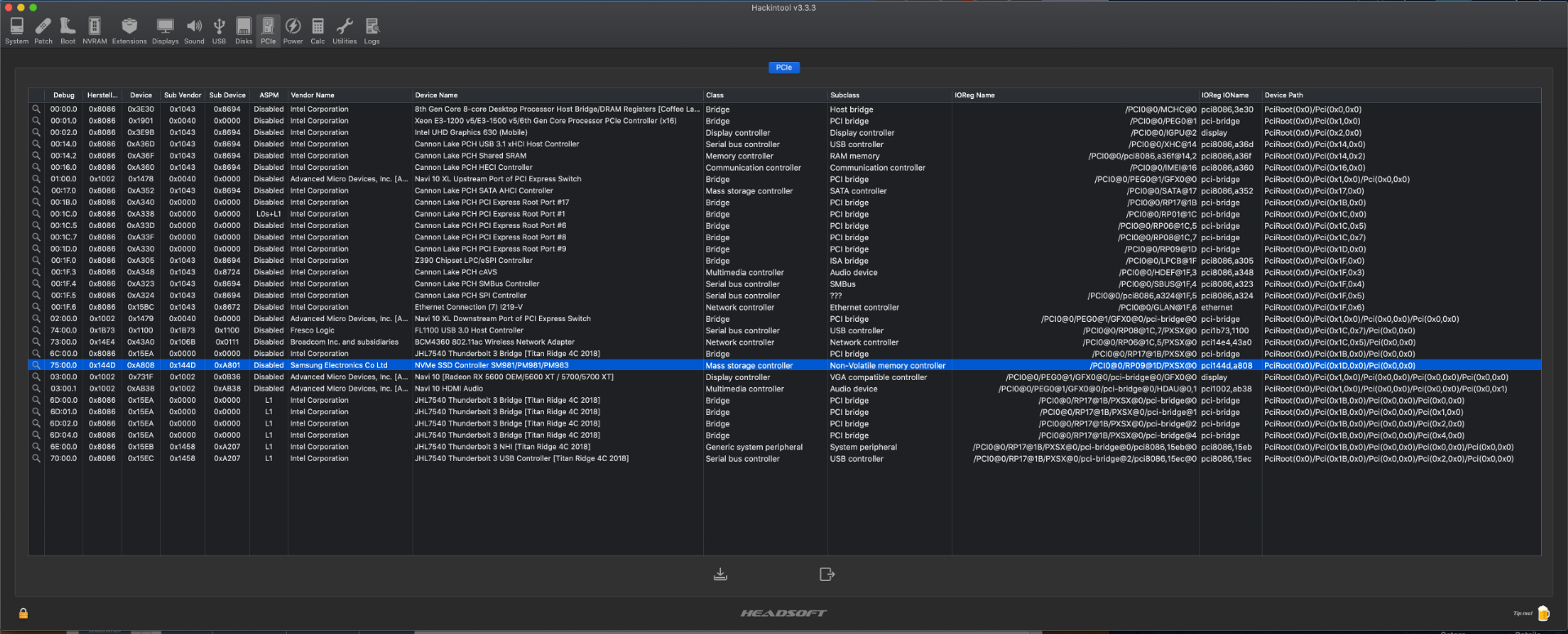Image resolution: width=1568 pixels, height=634 pixels.
Task: Click the PCIe tab label
Action: click(784, 68)
